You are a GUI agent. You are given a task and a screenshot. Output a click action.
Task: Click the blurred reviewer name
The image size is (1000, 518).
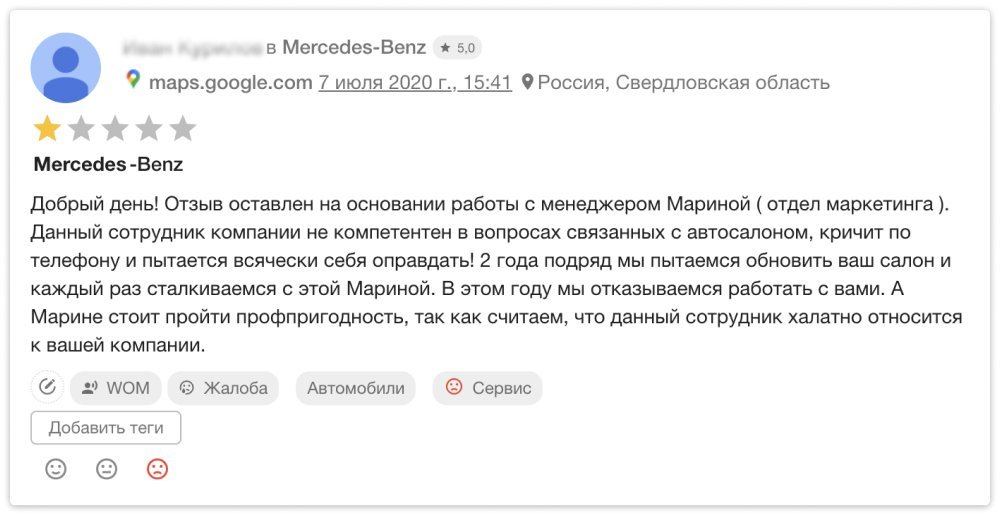(x=191, y=47)
